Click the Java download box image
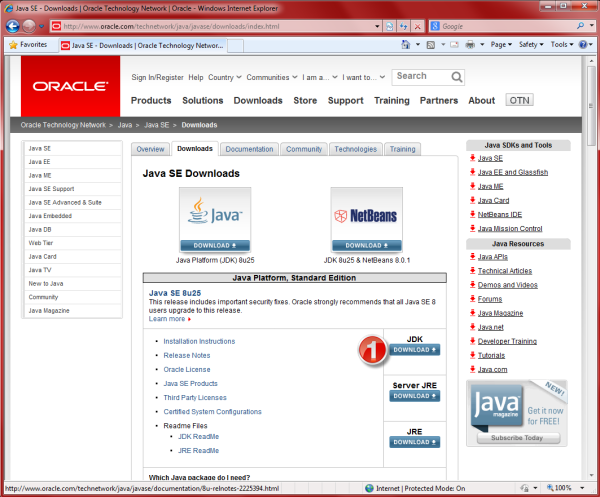Viewport: 600px width, 497px height. pos(215,219)
